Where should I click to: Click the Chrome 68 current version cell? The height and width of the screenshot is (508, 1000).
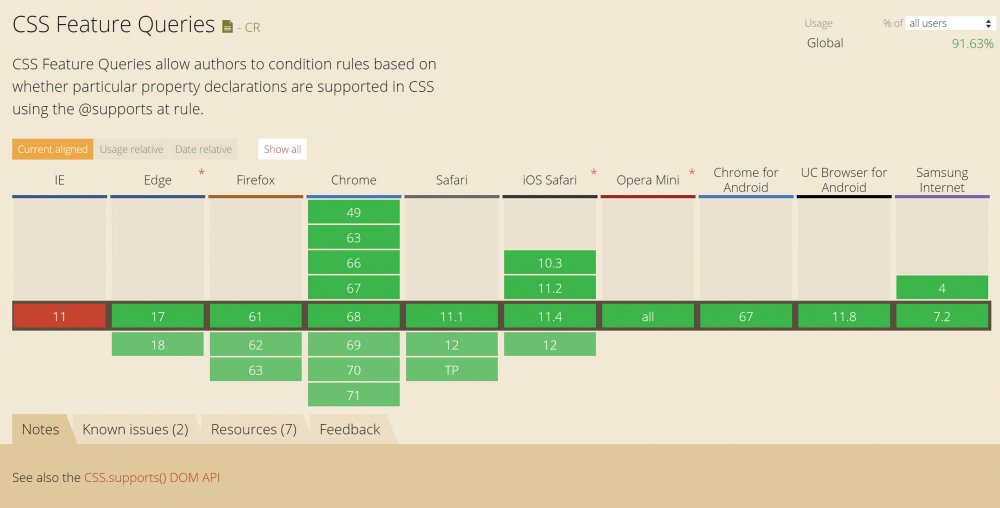point(354,317)
